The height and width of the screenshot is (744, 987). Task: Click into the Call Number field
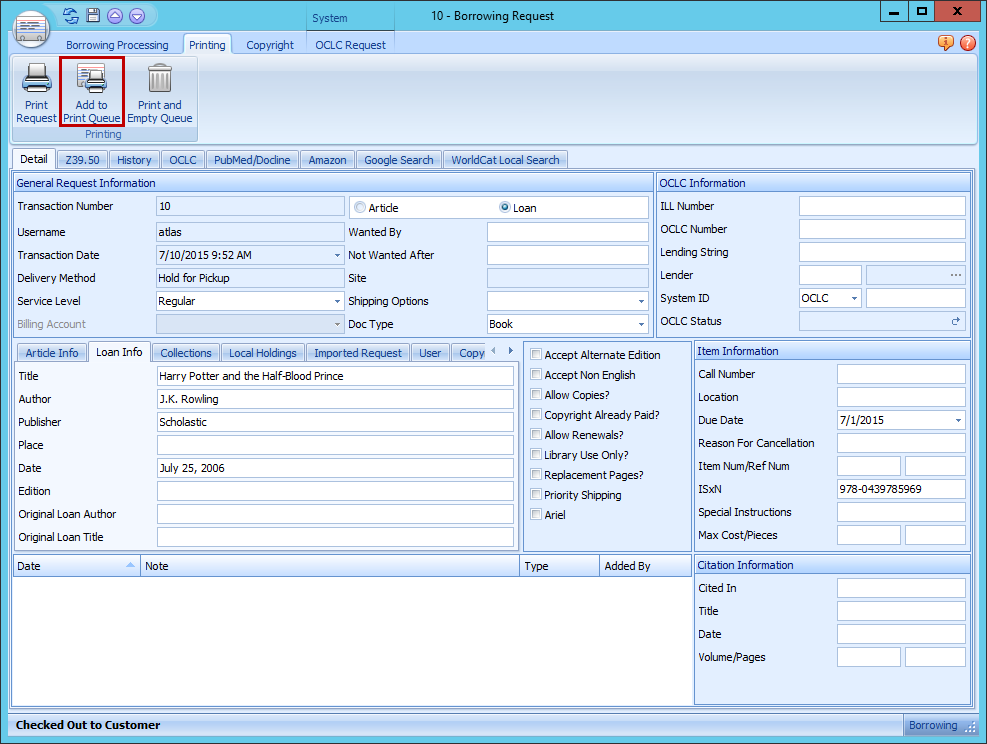(x=900, y=374)
